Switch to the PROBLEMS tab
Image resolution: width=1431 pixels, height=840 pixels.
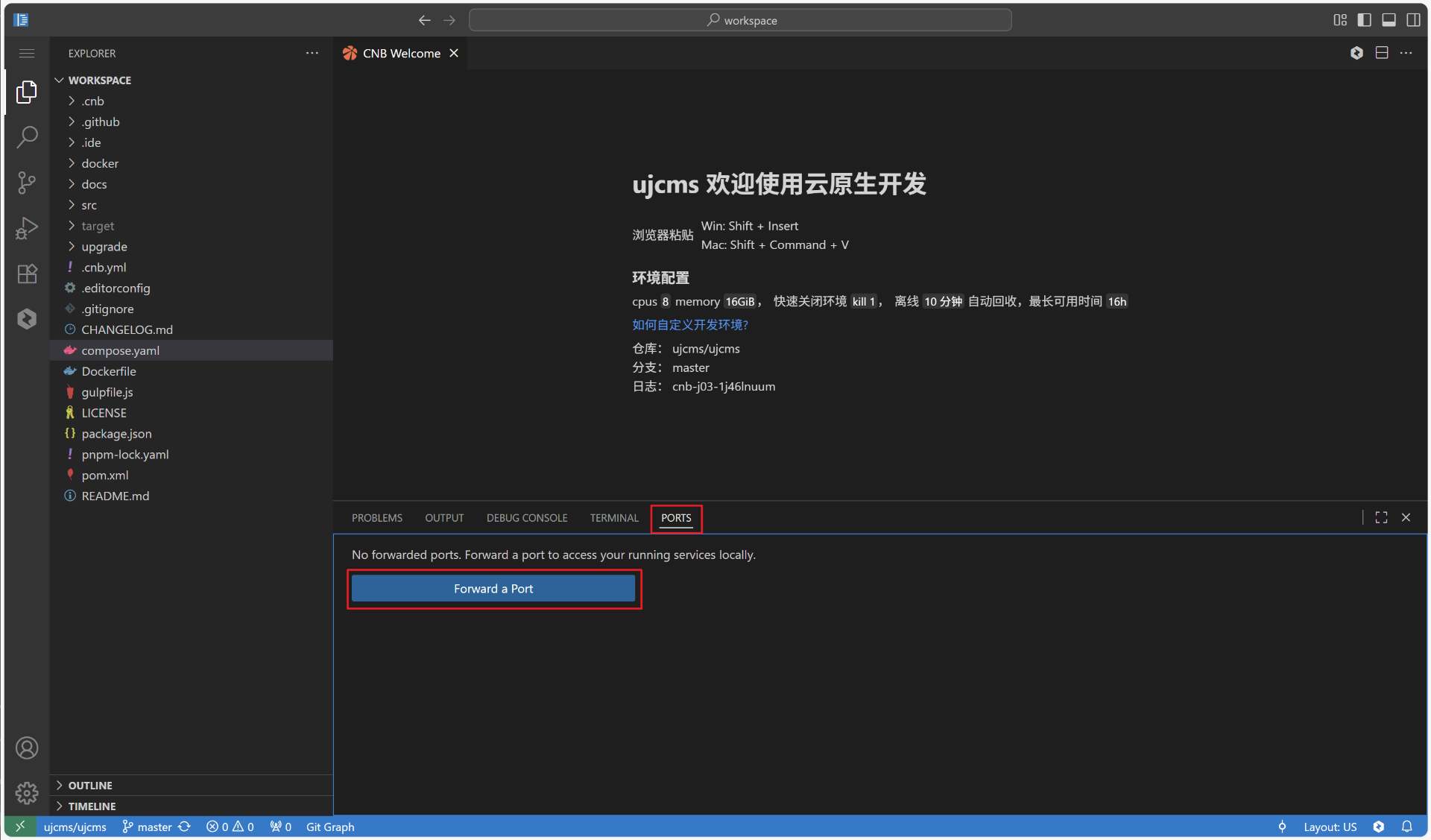click(x=377, y=518)
